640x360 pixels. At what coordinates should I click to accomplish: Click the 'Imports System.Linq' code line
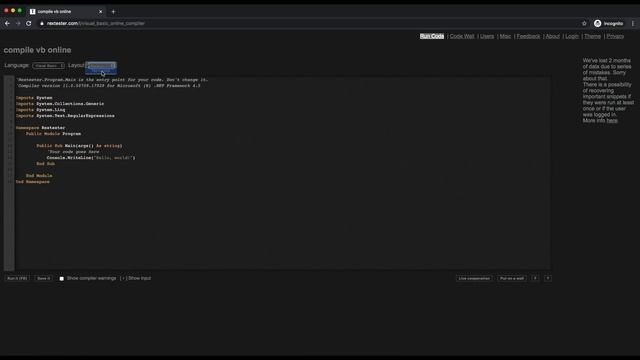pos(40,110)
